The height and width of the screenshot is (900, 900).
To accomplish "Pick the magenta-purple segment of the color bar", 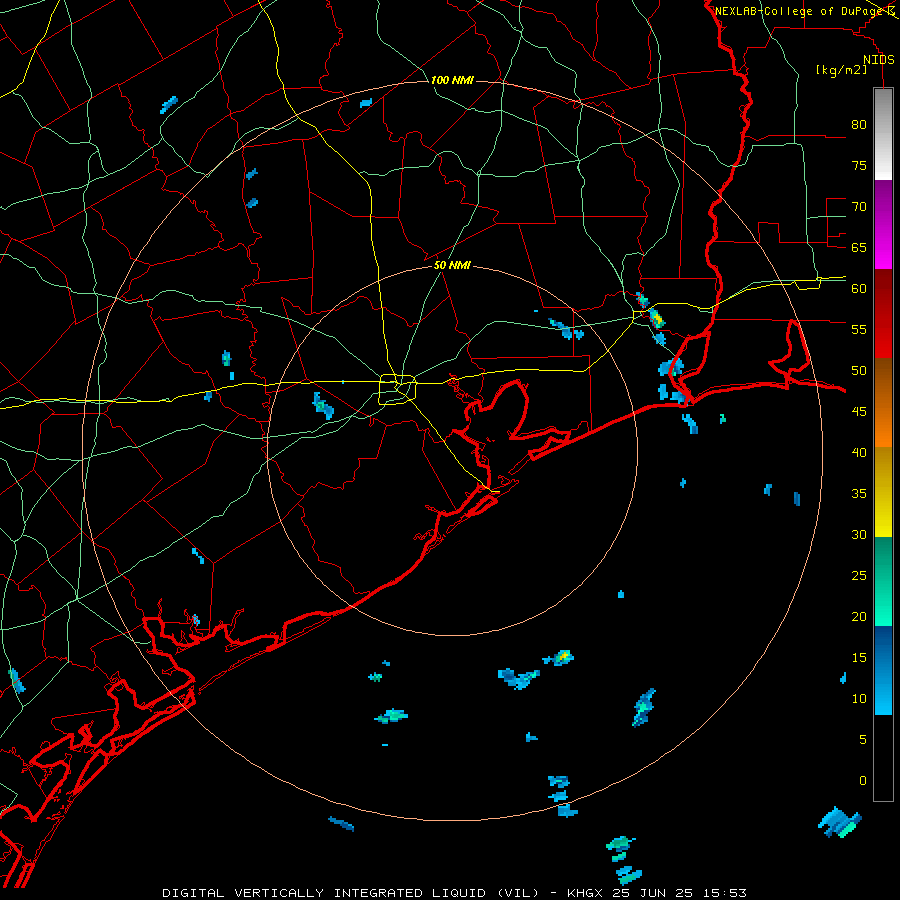I will pyautogui.click(x=883, y=224).
